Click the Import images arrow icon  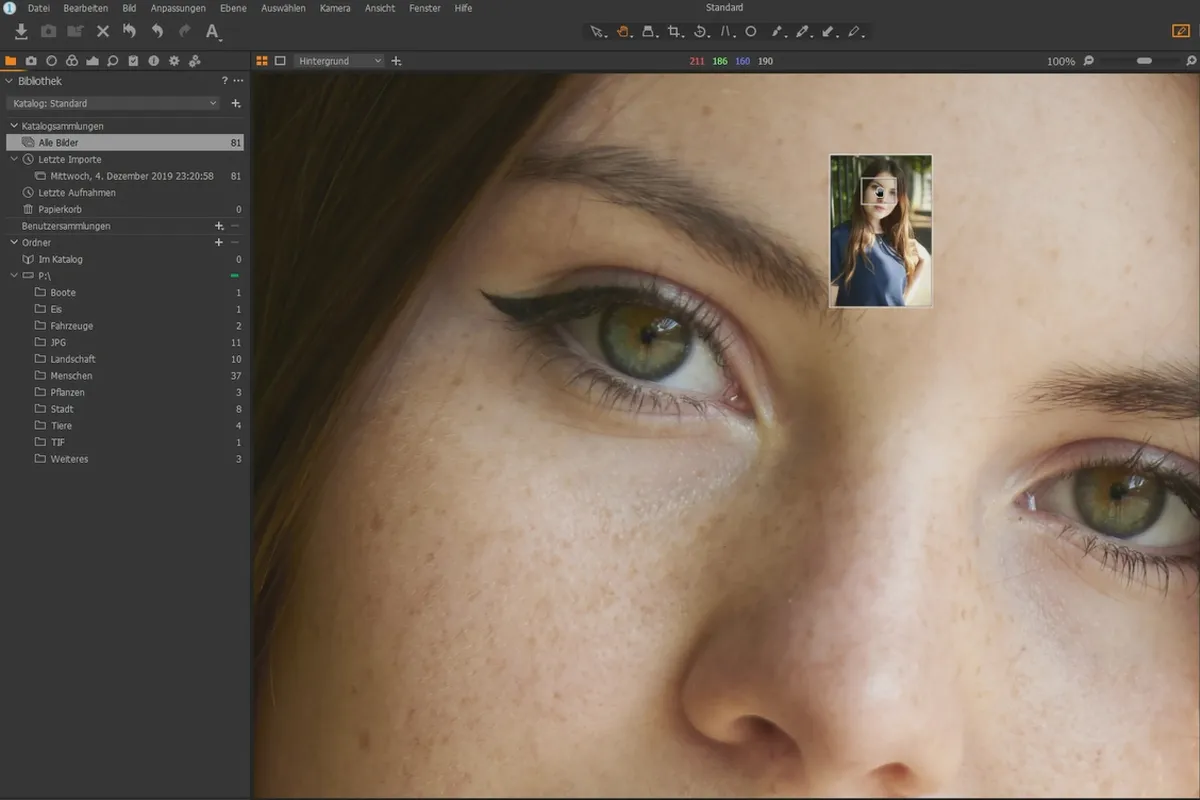[21, 32]
